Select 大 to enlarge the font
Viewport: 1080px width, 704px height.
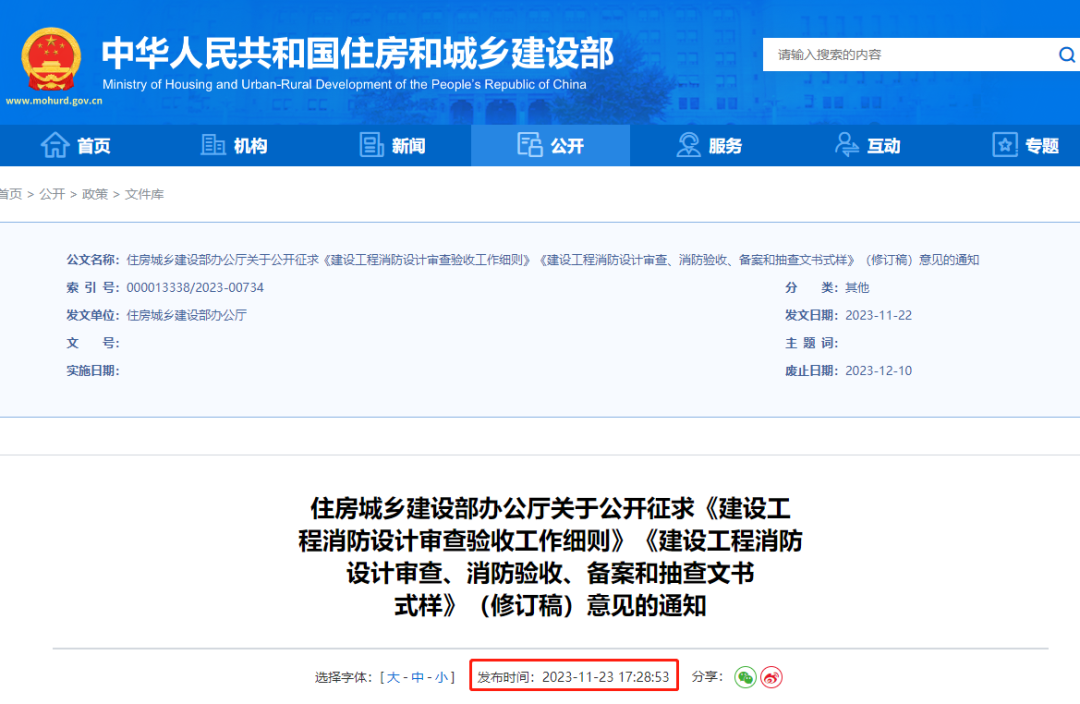coord(392,677)
